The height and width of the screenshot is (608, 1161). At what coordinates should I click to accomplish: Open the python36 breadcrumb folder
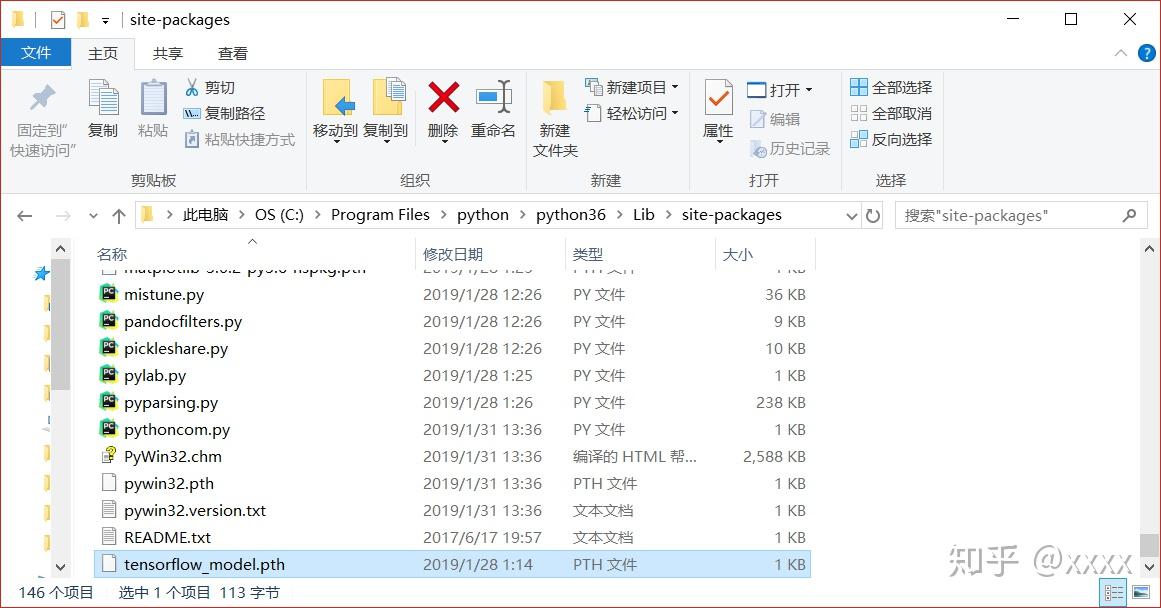571,214
